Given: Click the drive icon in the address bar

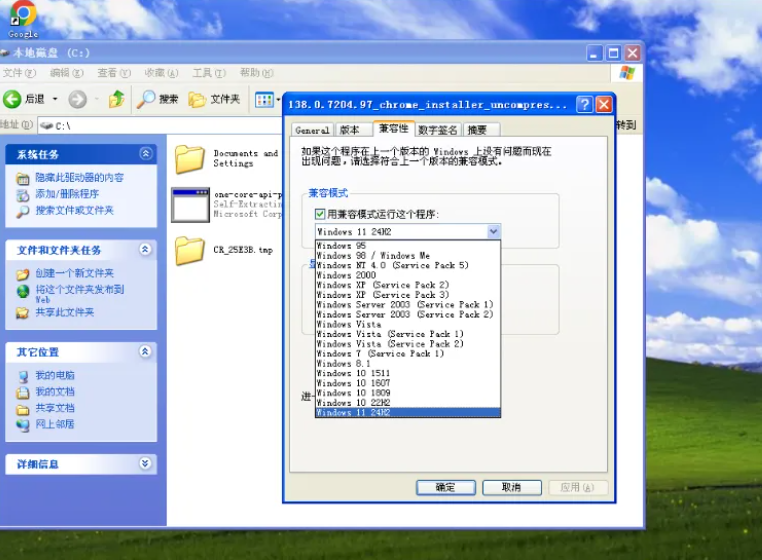Looking at the screenshot, I should click(47, 126).
